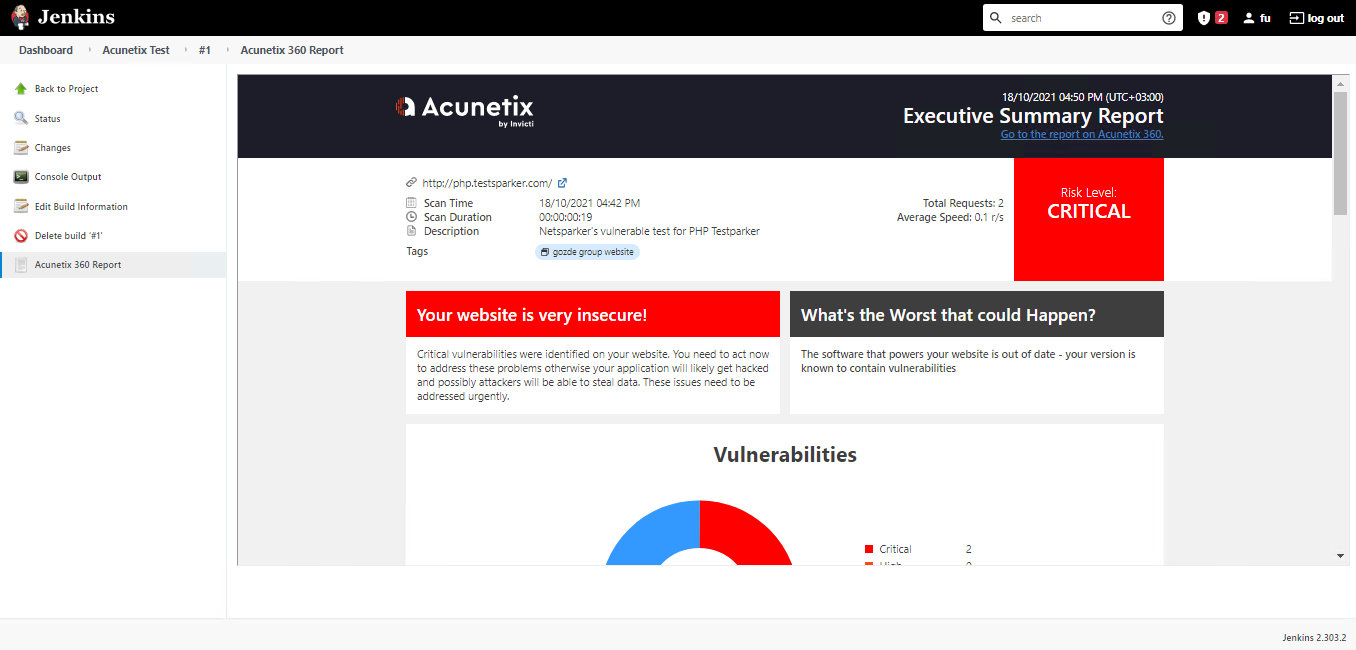Click the external-link icon beside the URL

tap(562, 183)
